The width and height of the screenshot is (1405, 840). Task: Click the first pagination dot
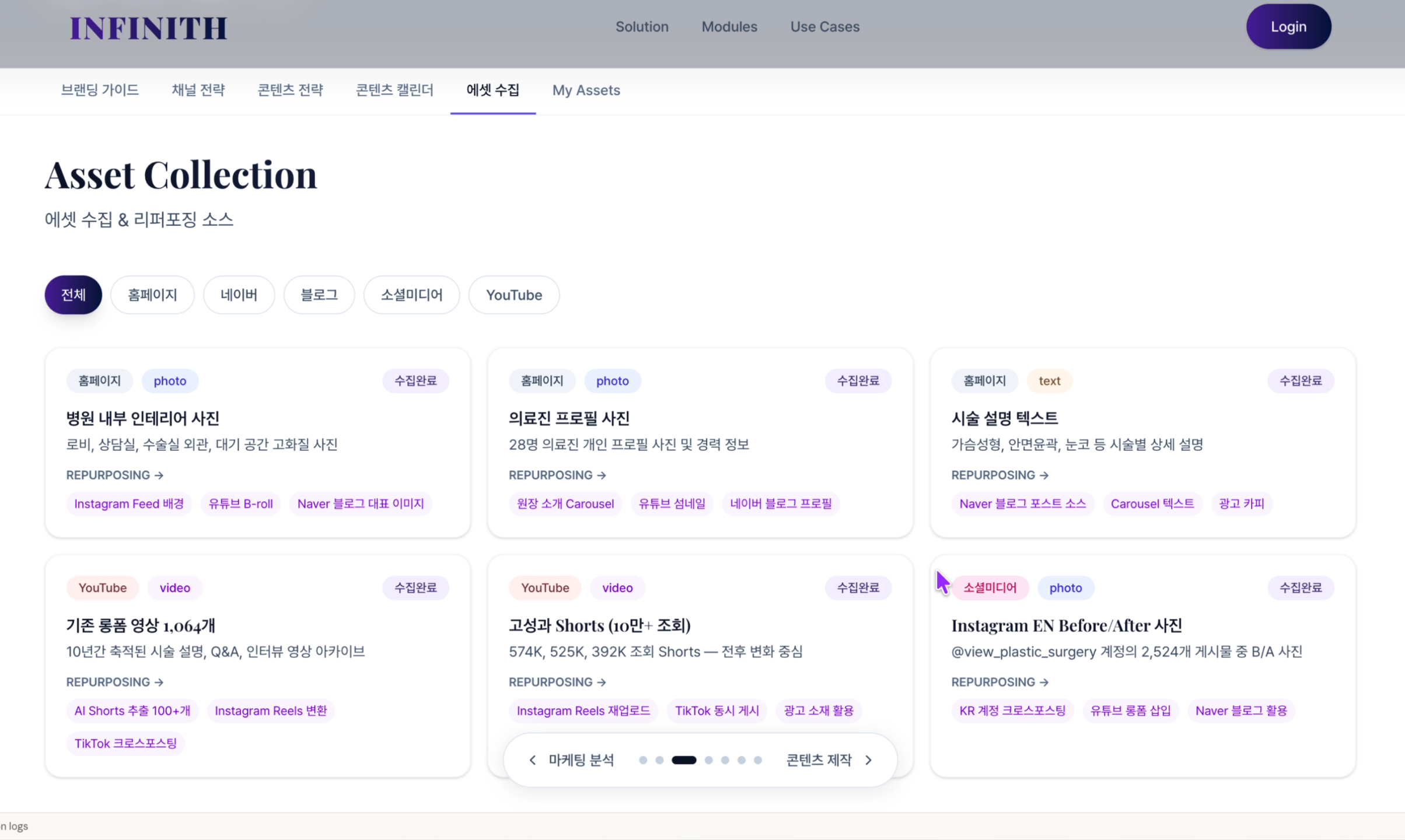coord(643,760)
